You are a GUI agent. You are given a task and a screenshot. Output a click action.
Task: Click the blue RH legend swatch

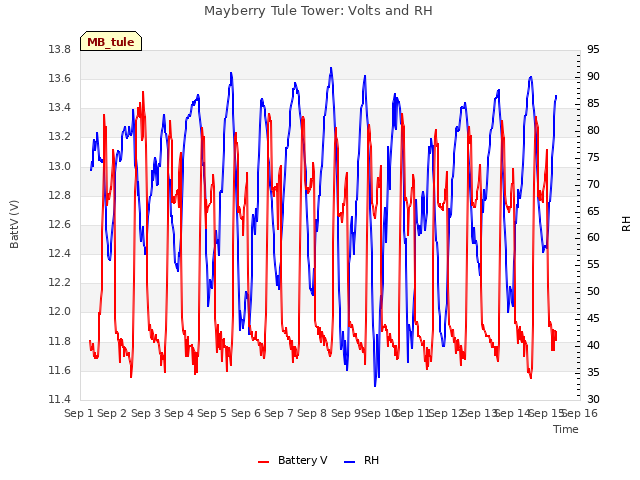tap(350, 462)
